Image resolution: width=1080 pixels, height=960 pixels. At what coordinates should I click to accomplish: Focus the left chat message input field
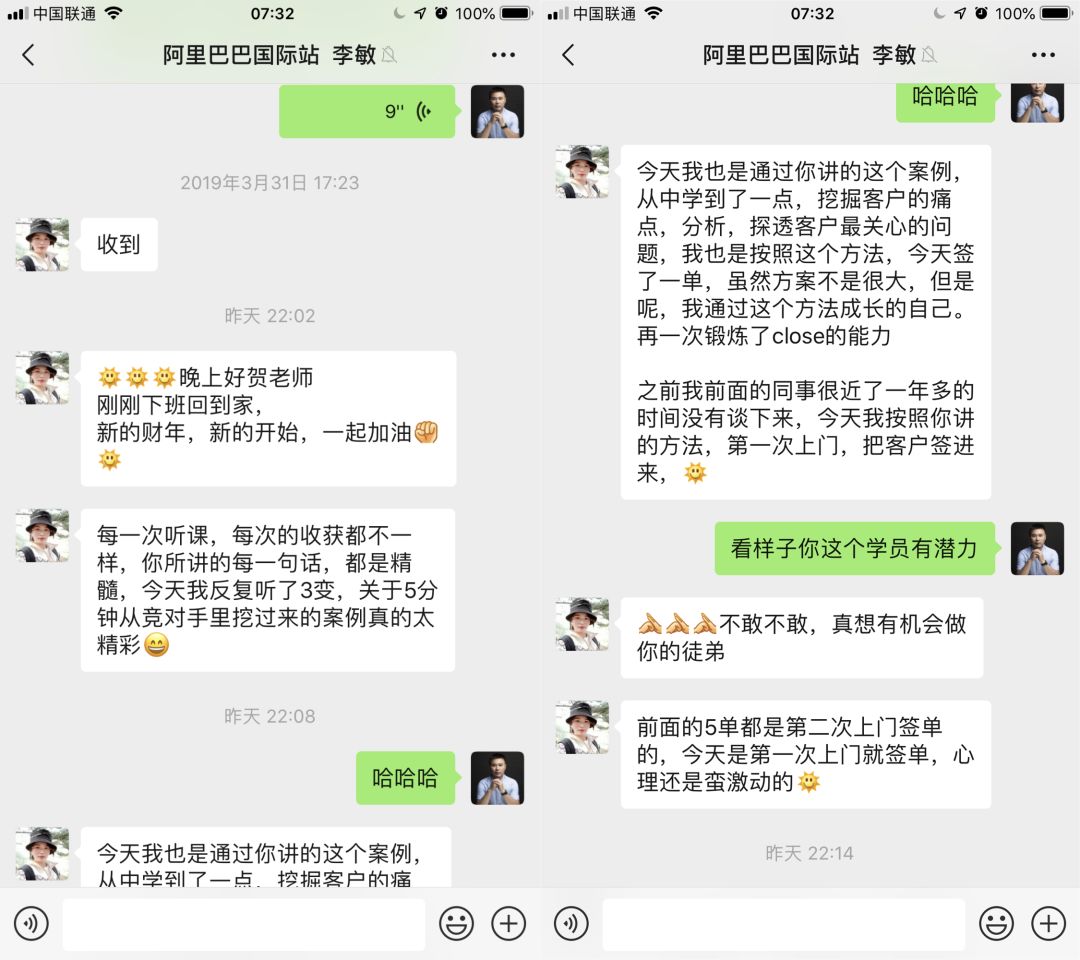tap(244, 924)
